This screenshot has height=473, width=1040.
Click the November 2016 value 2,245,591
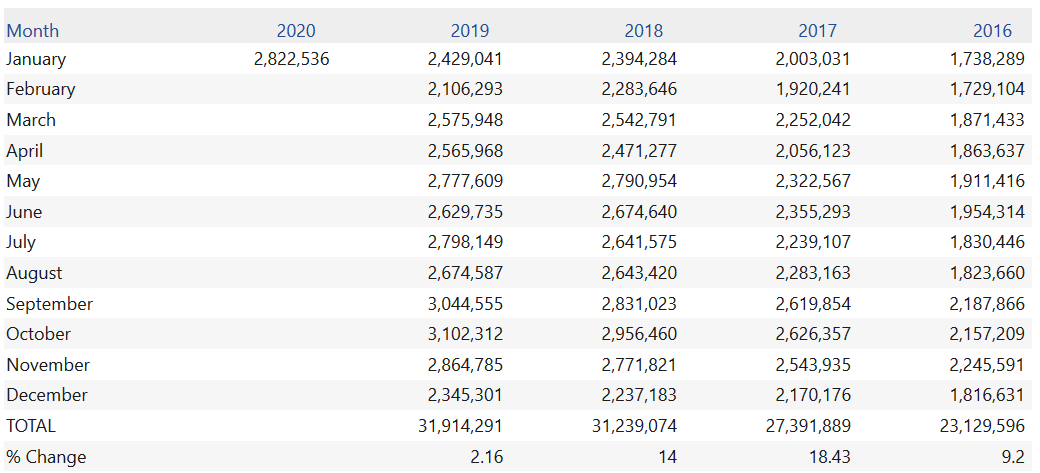click(x=987, y=365)
